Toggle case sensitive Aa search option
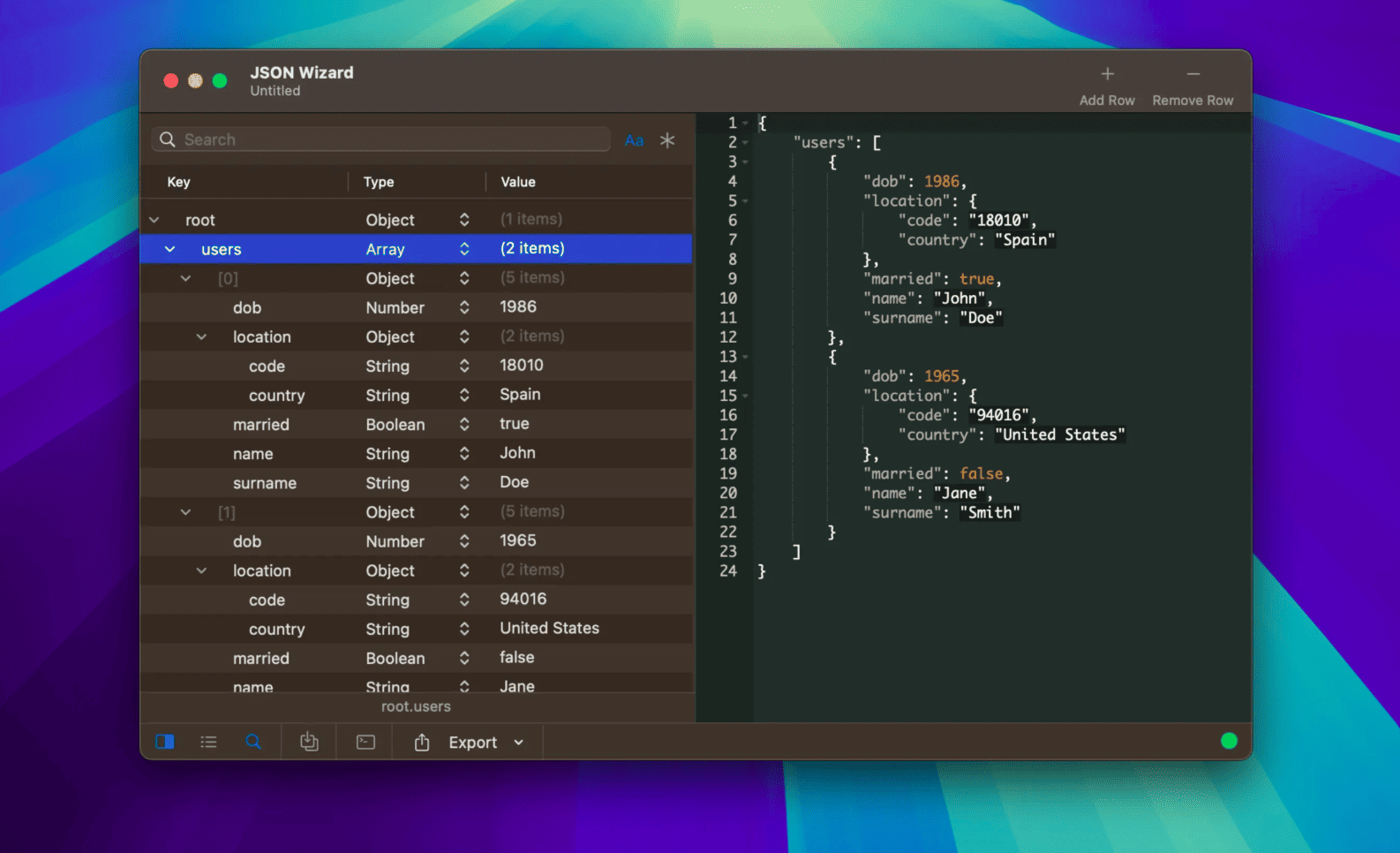Viewport: 1400px width, 853px height. click(x=634, y=140)
